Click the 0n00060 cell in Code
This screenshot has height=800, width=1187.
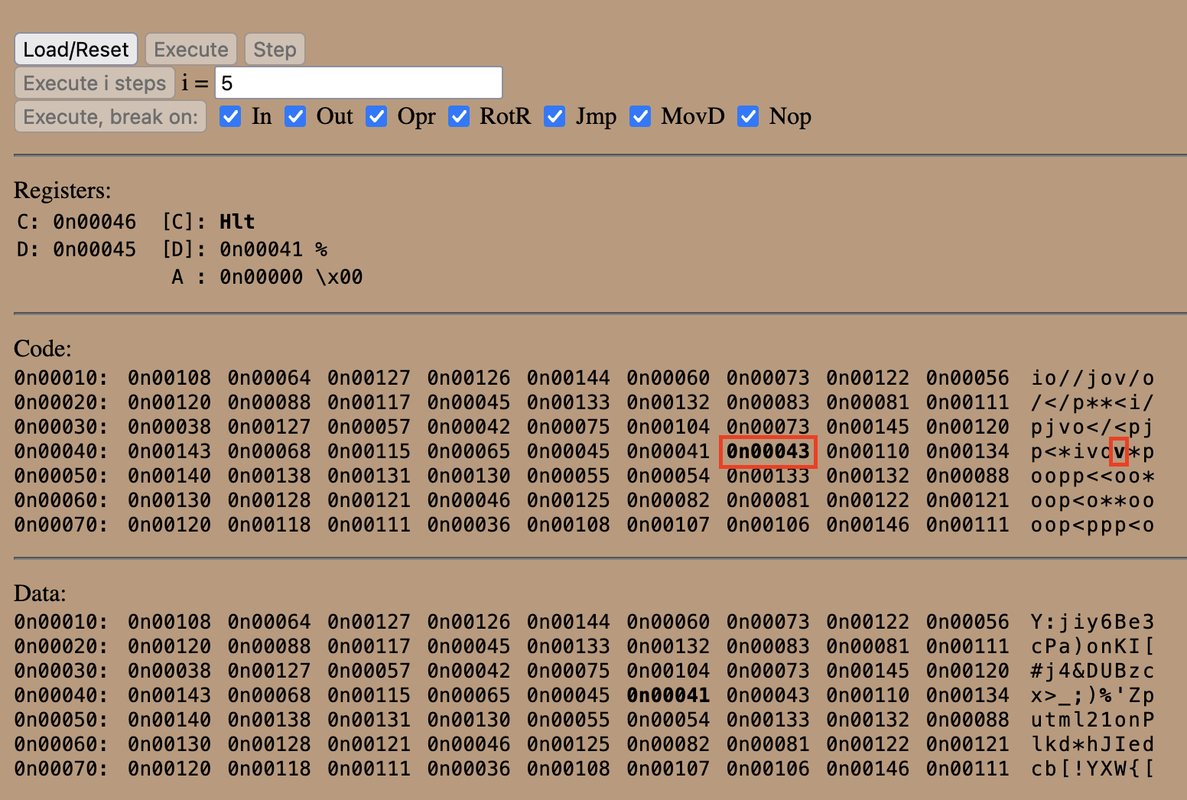pos(668,378)
